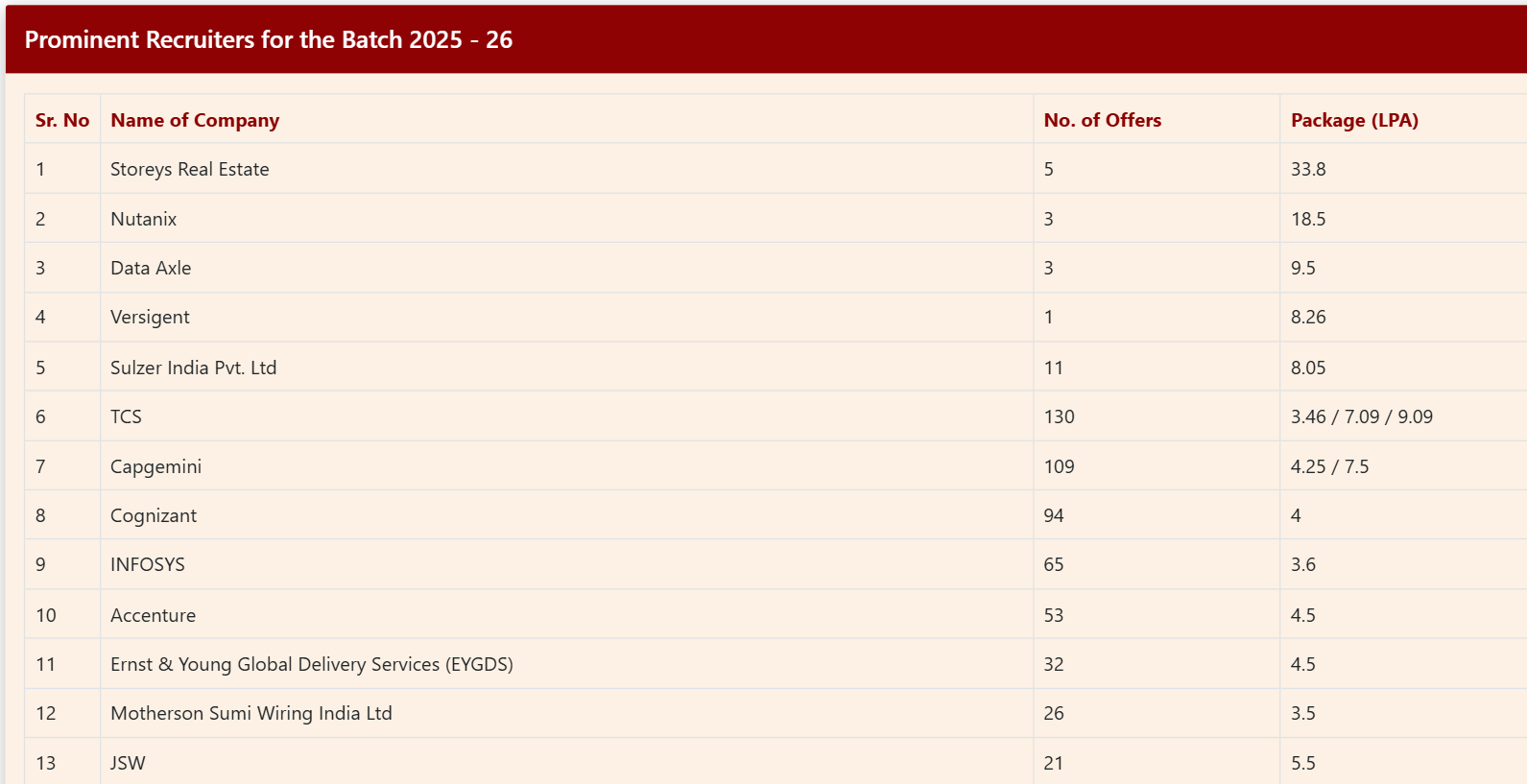Click the package value '4' for Cognizant
Viewport: 1527px width, 784px height.
click(1296, 515)
